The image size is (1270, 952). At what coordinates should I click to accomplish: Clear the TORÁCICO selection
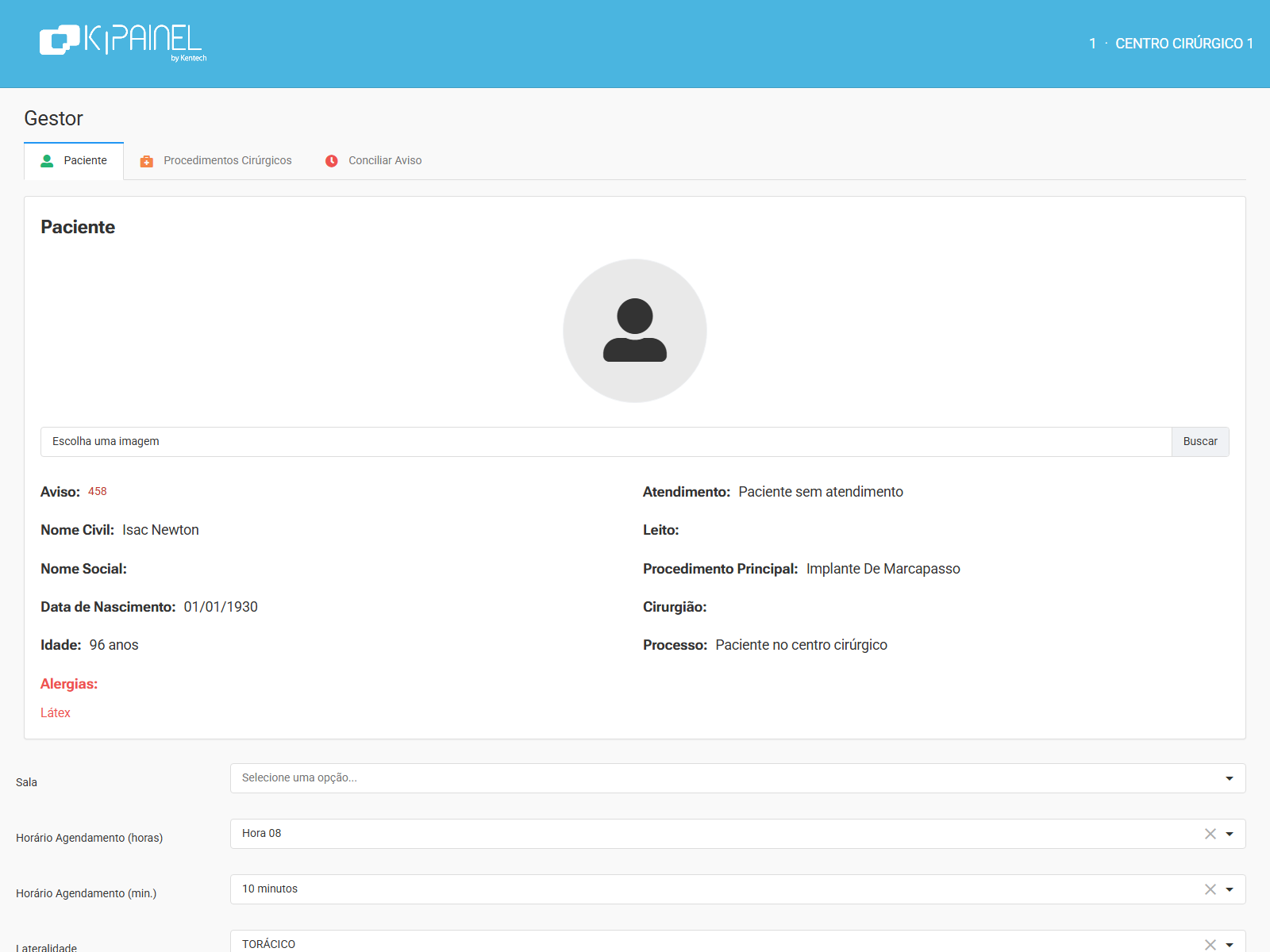(x=1210, y=944)
